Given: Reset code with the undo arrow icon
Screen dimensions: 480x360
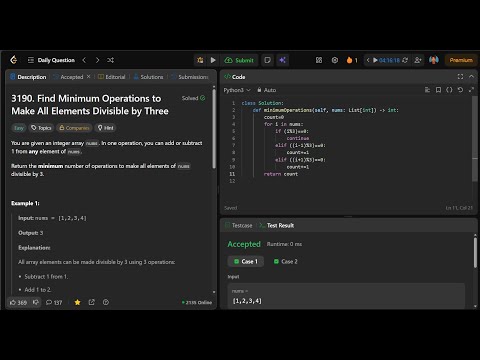Looking at the screenshot, I should 460,90.
